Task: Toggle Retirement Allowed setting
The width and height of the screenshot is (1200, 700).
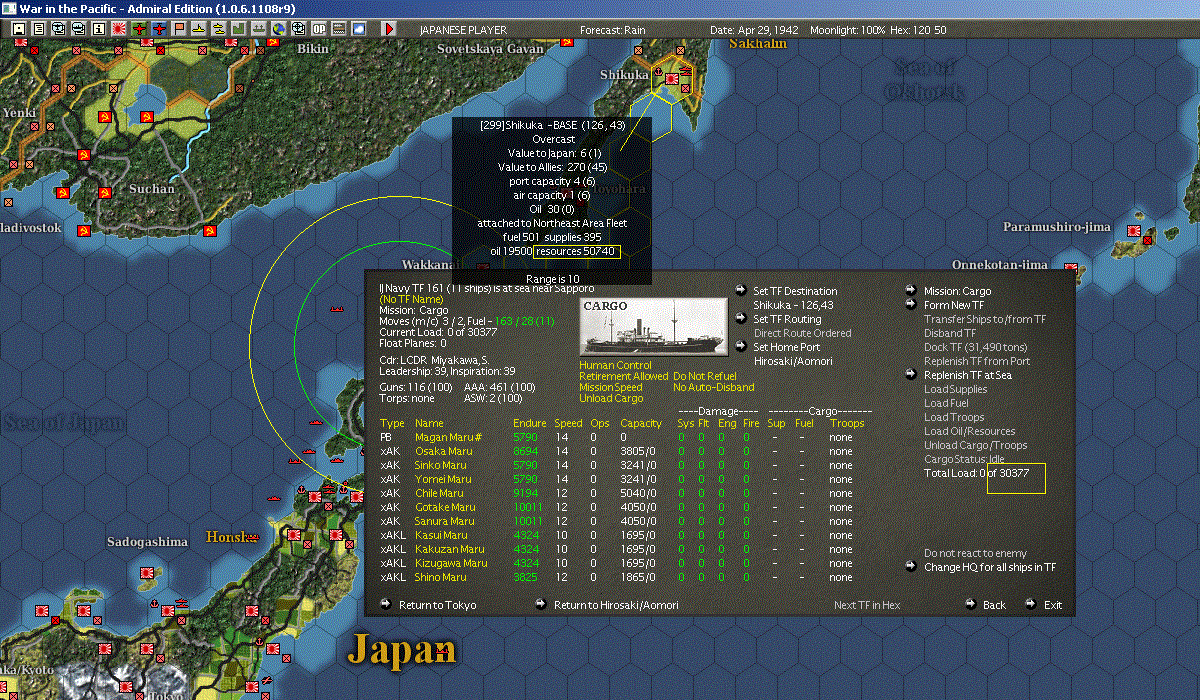Action: point(623,376)
